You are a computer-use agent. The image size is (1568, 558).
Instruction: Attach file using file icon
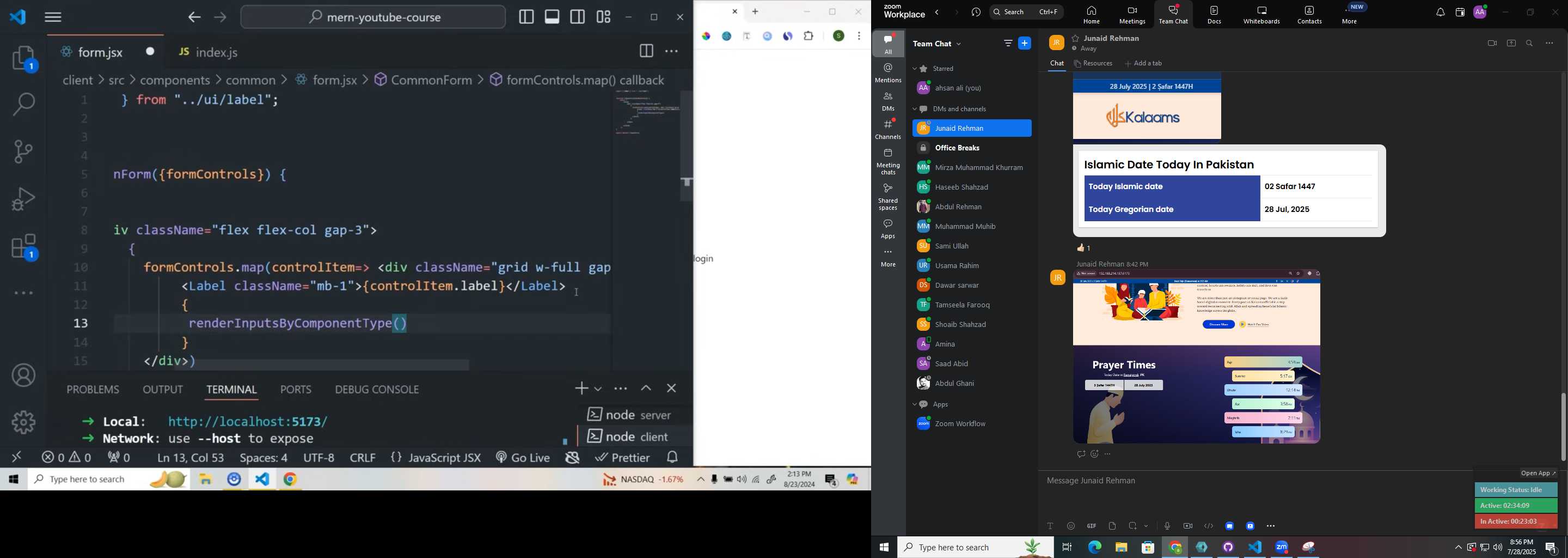(x=1112, y=526)
